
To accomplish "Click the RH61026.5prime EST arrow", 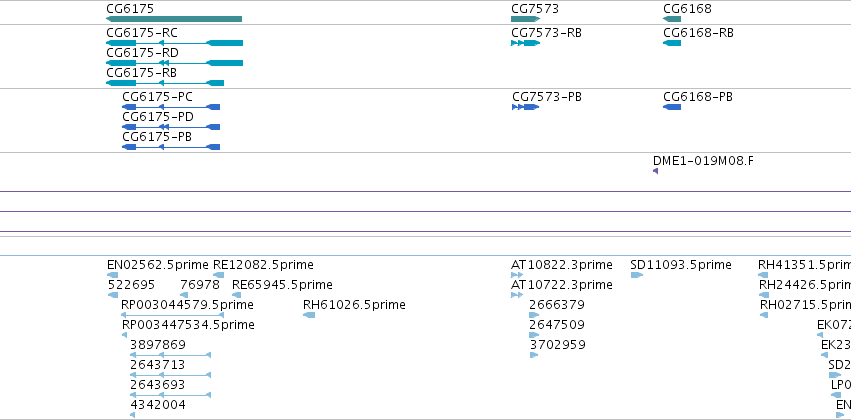I will 309,315.
